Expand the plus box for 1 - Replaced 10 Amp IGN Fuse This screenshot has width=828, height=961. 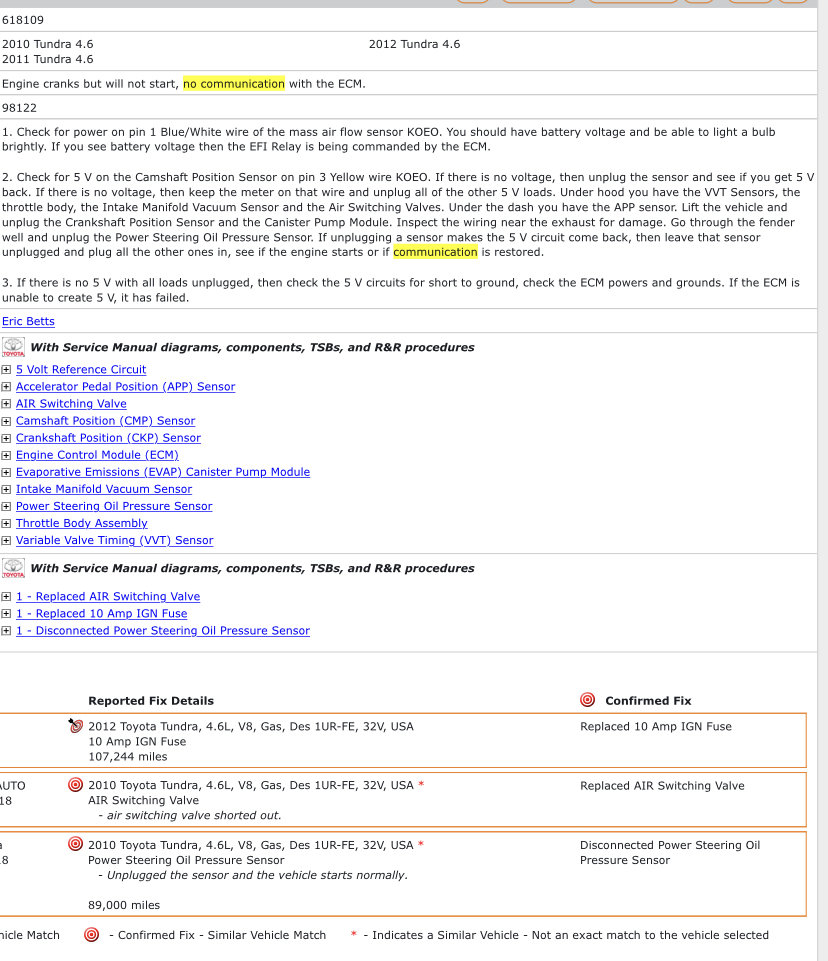click(6, 613)
